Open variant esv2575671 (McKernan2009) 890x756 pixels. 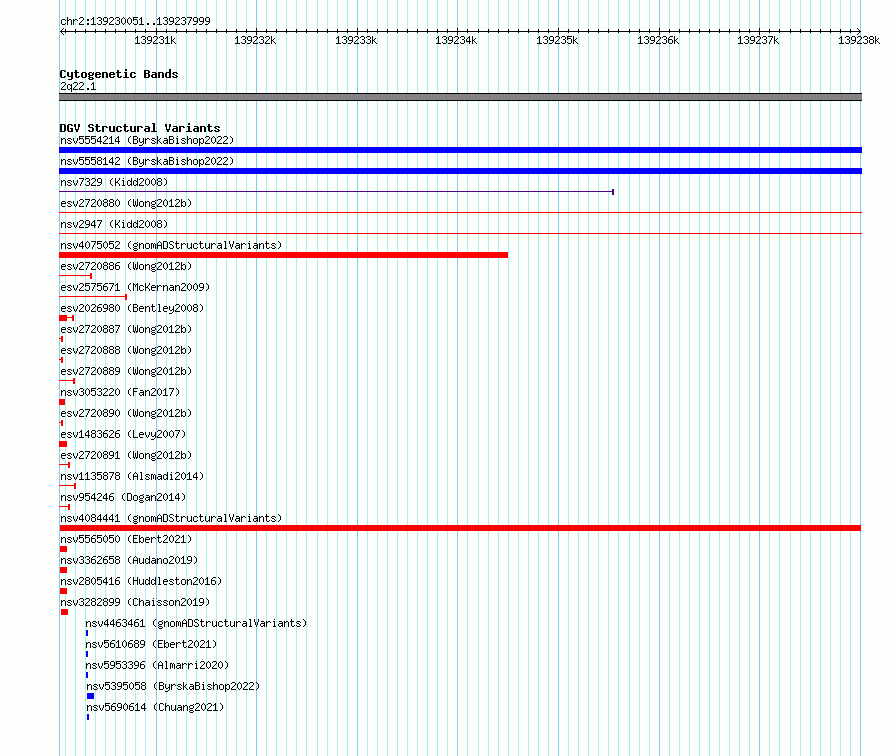pos(135,287)
